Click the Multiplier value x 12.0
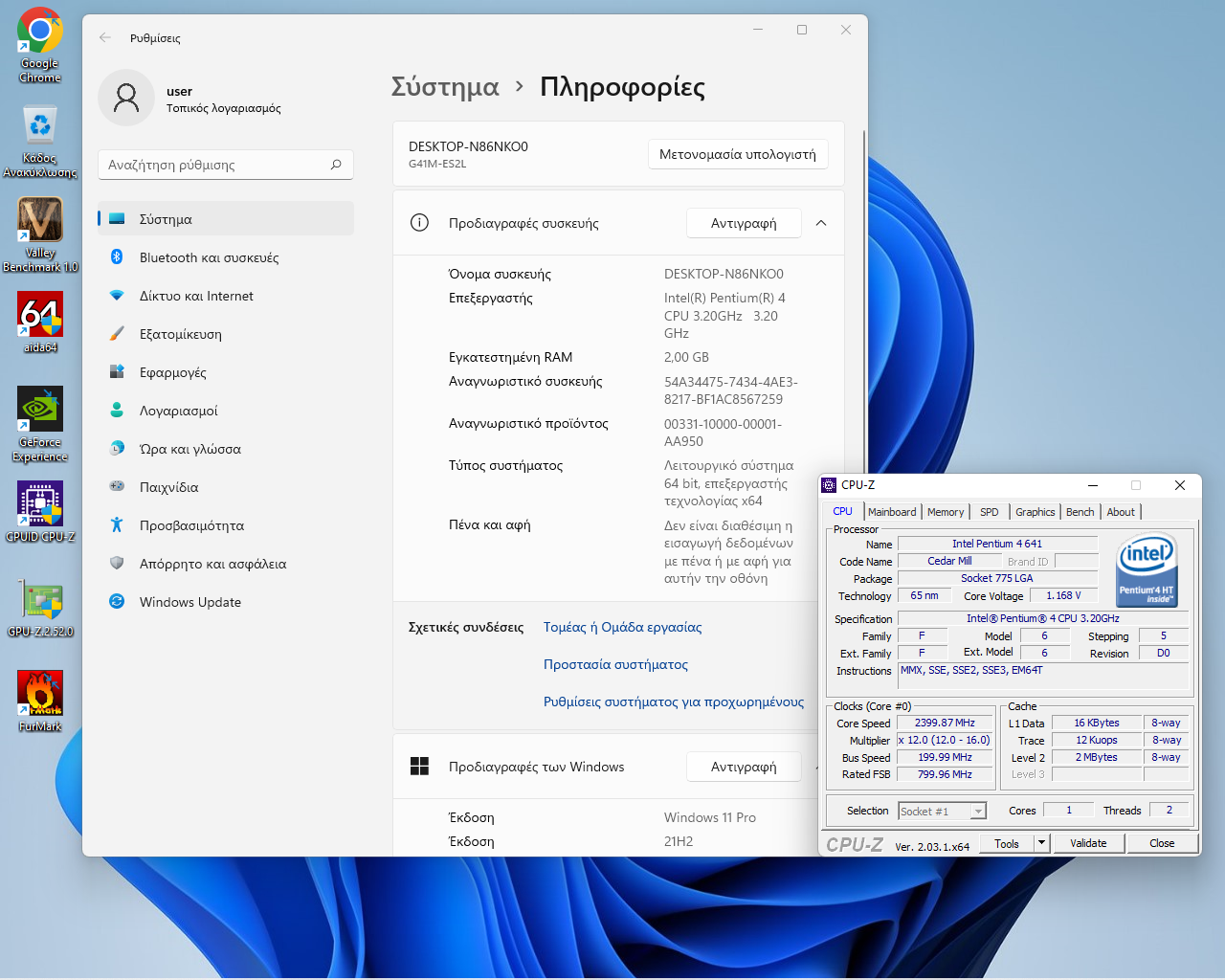1225x980 pixels. point(945,741)
